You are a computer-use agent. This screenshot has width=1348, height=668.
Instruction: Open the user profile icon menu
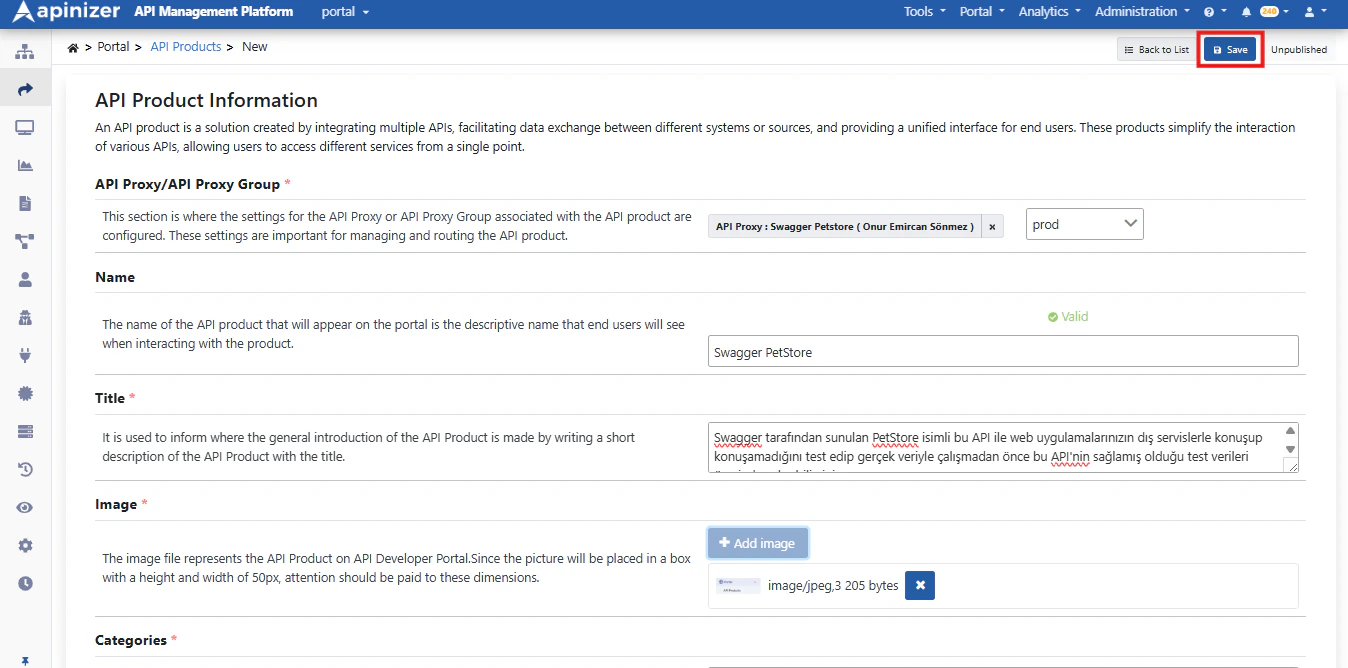click(x=1316, y=12)
